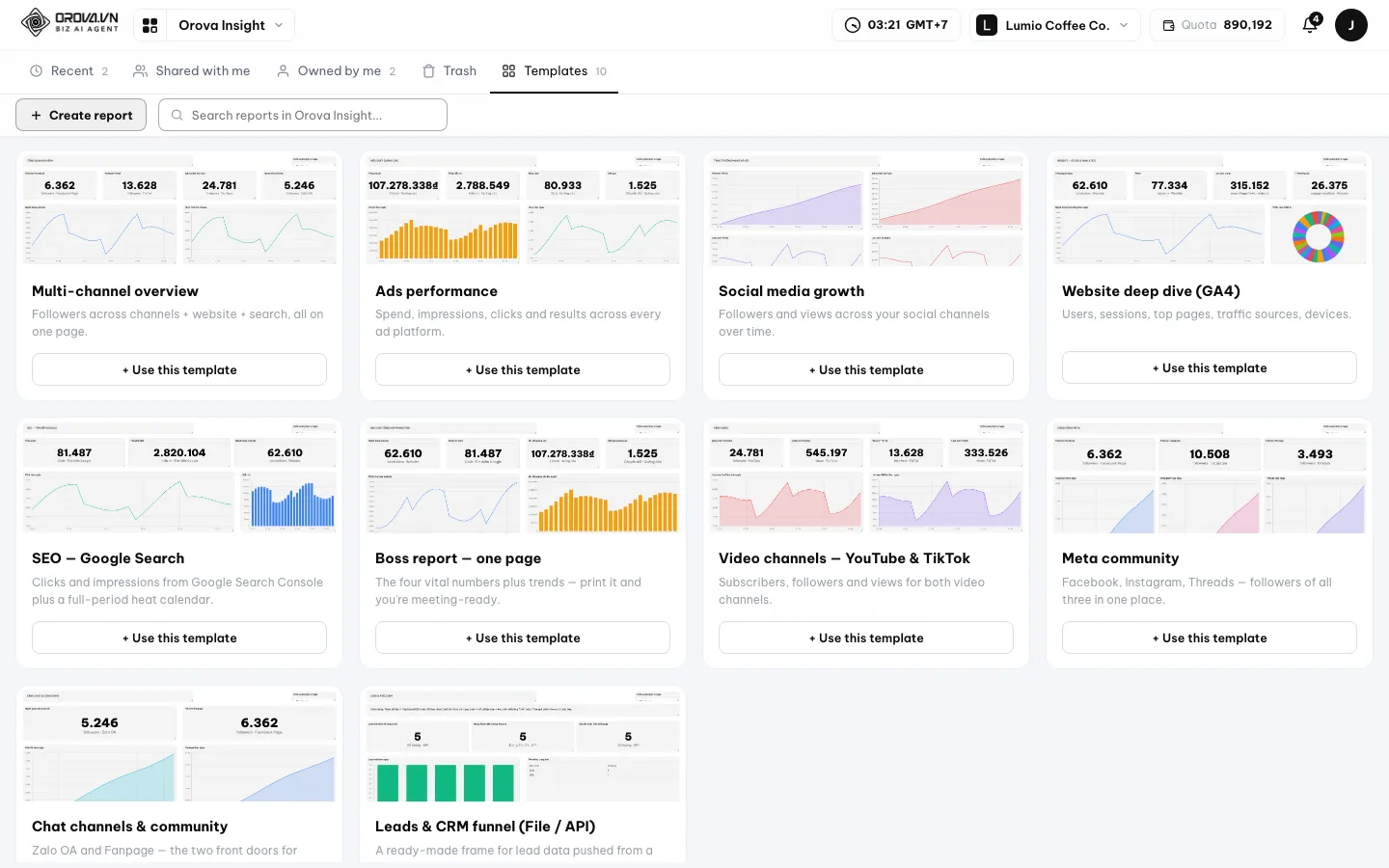Viewport: 1389px width, 868px height.
Task: Click the Create report button
Action: tap(81, 115)
